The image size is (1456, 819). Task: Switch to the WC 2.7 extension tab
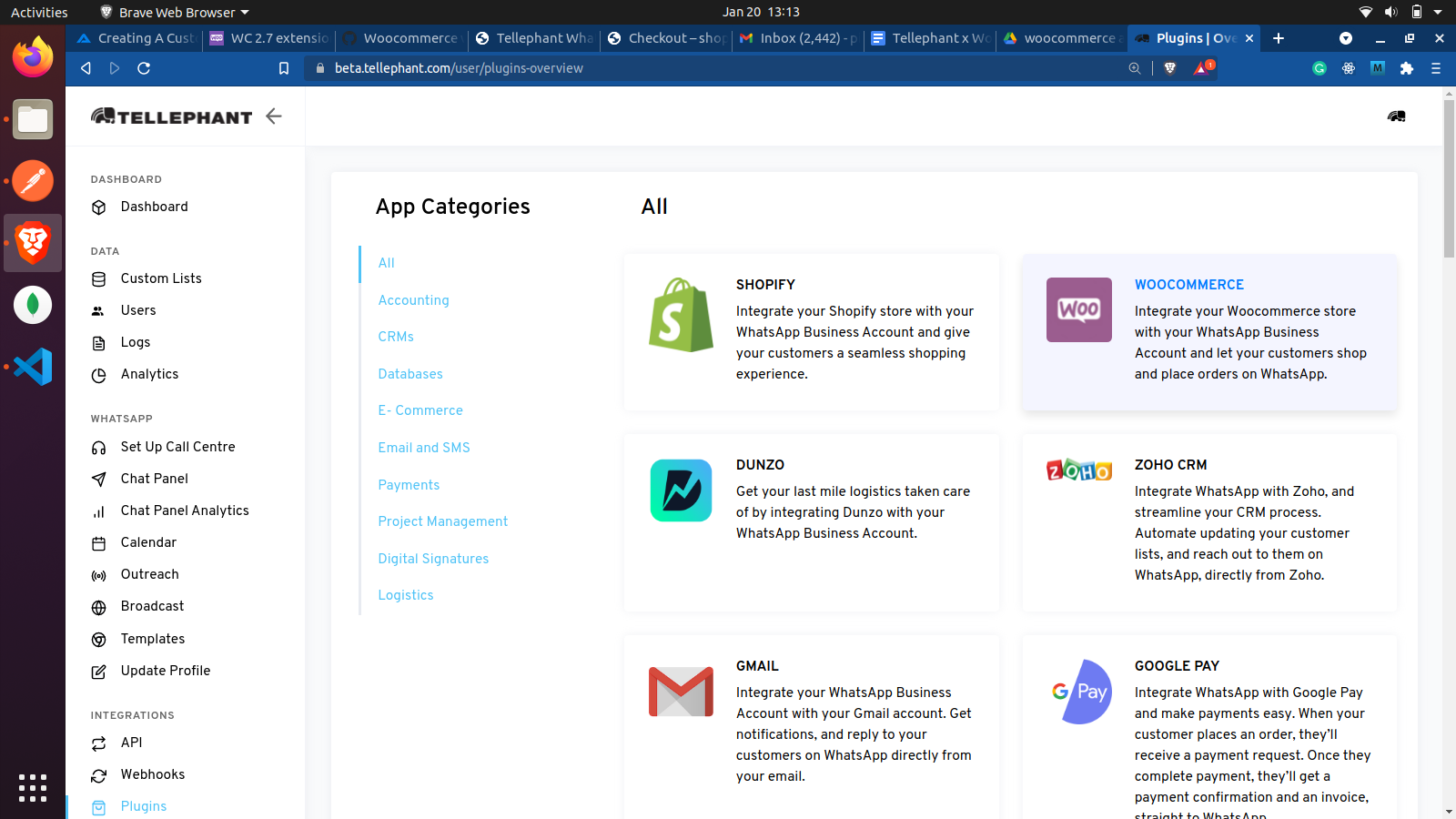[x=268, y=38]
